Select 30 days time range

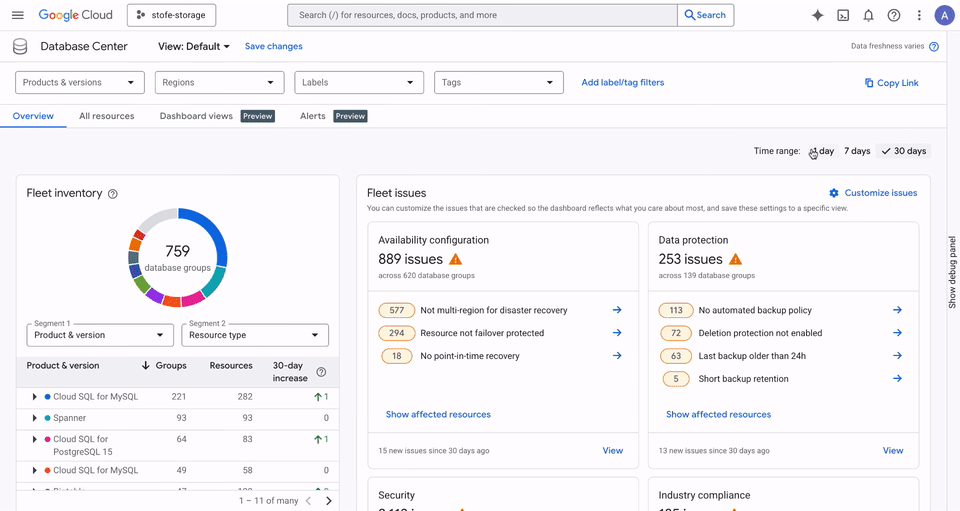(x=904, y=151)
